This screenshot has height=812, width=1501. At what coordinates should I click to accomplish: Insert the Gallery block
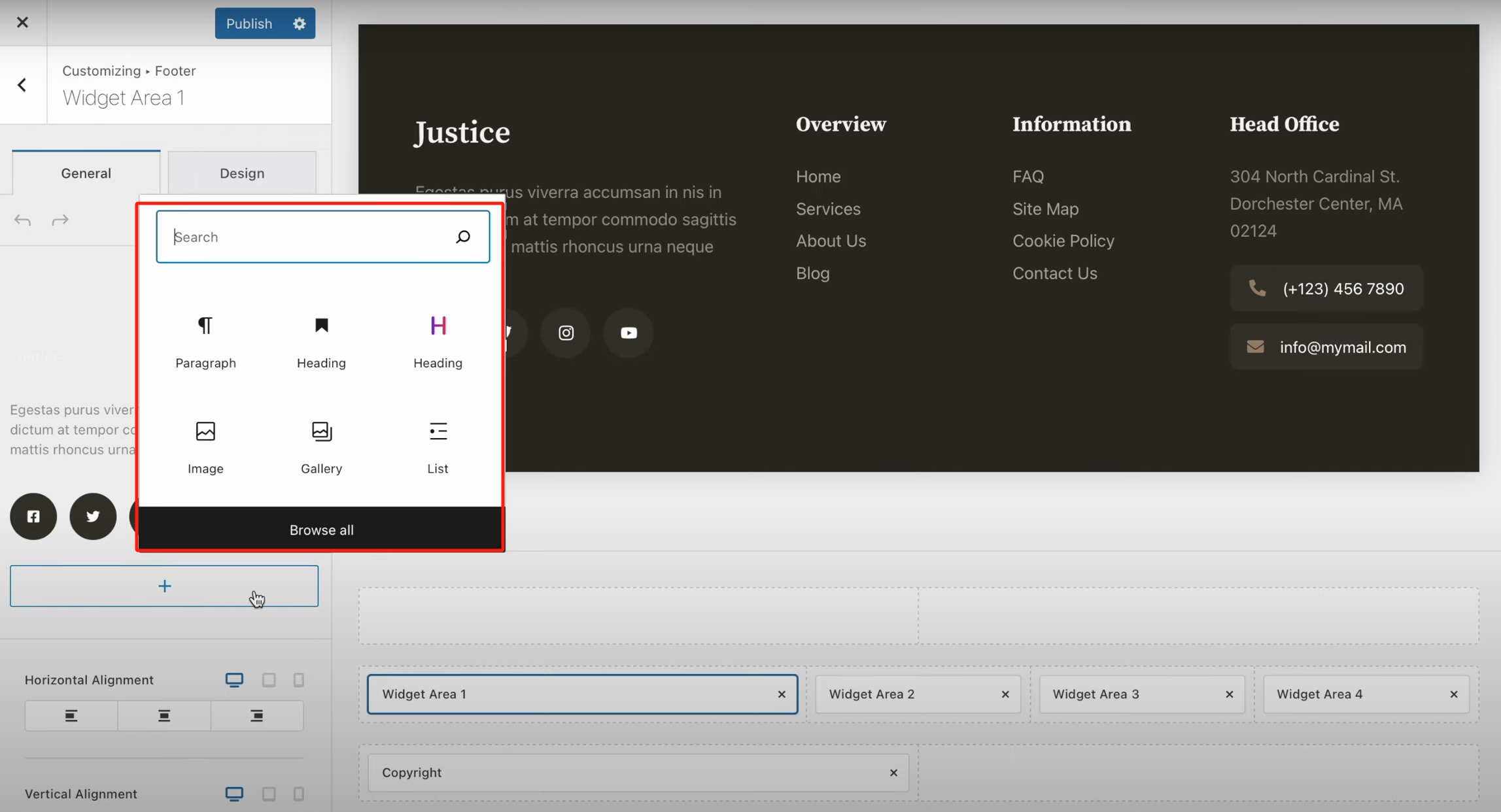[x=321, y=446]
